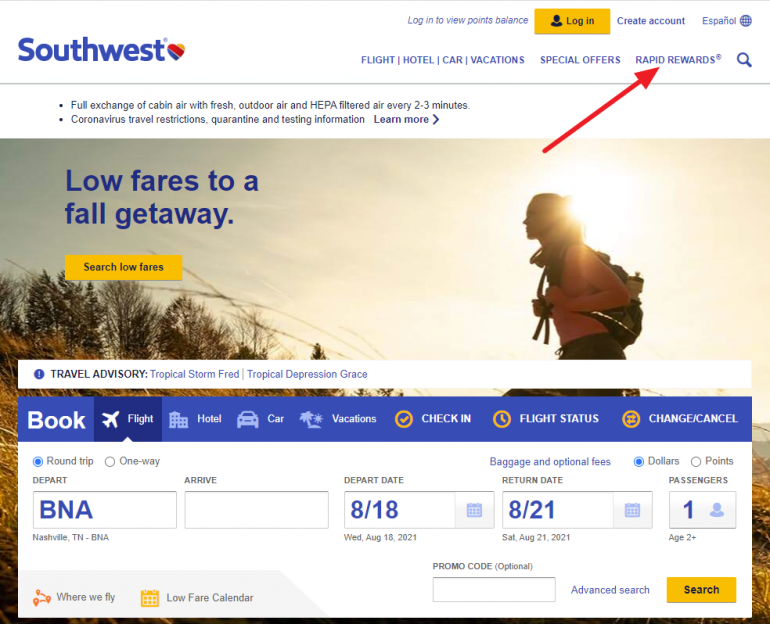Switch to the Hotel booking tab
770x624 pixels.
point(195,419)
